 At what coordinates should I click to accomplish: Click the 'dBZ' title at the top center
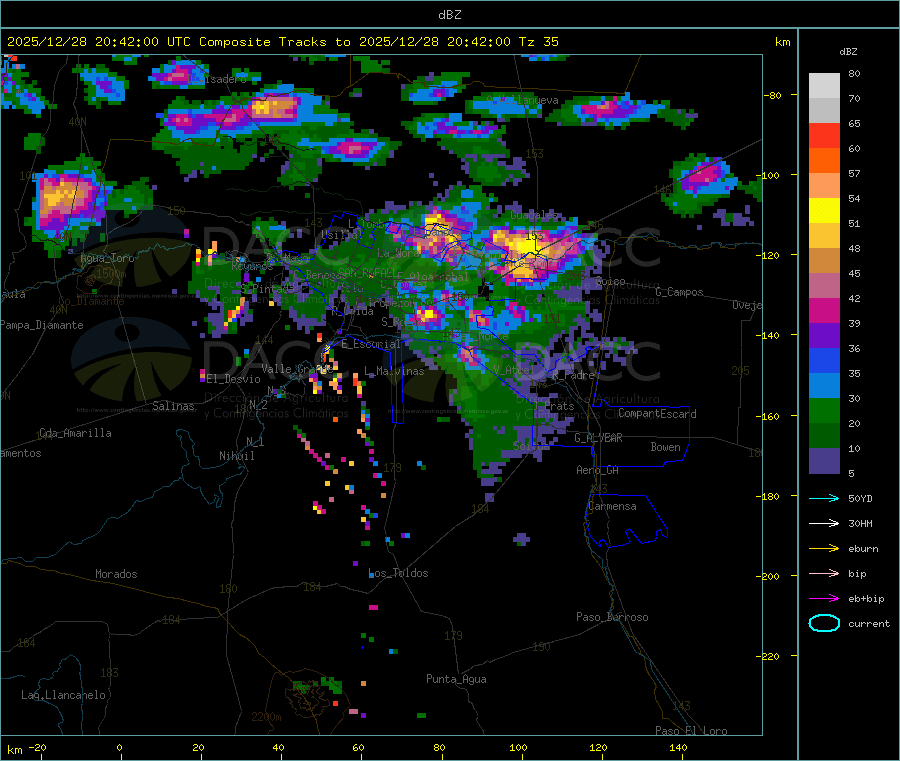coord(449,14)
